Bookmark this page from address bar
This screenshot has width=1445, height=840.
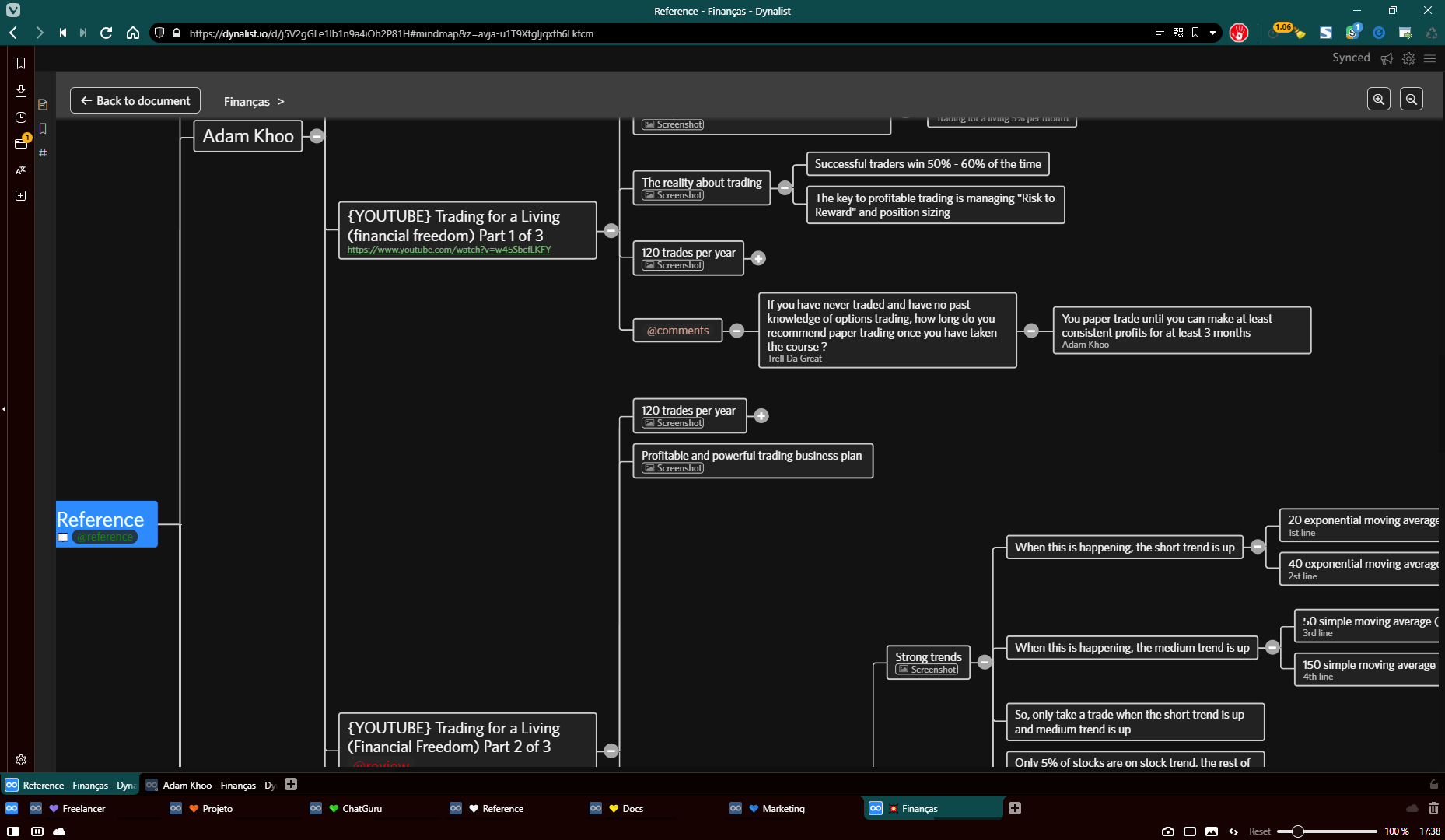1195,33
